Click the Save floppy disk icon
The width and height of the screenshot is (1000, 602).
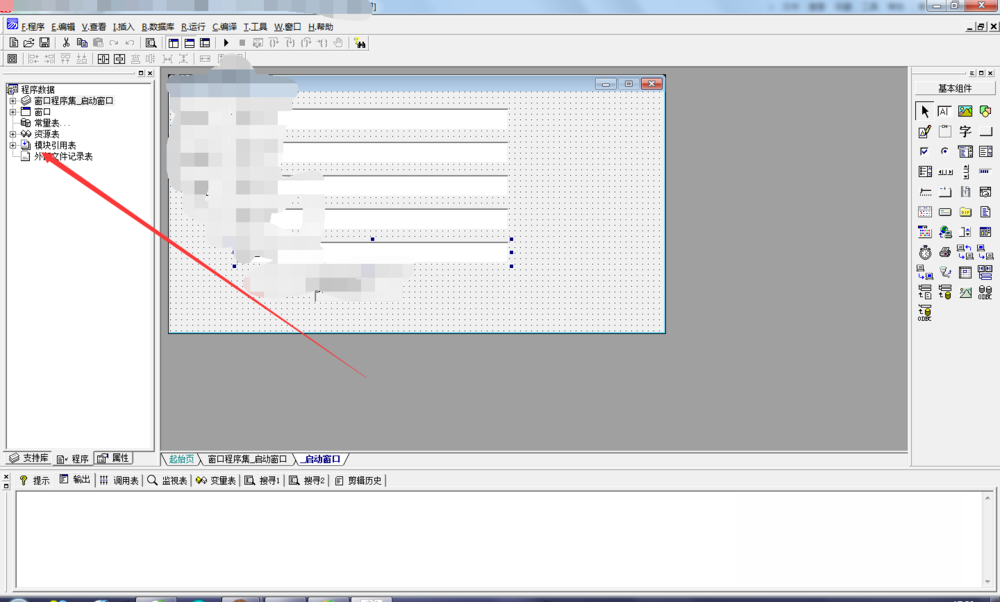pos(44,43)
